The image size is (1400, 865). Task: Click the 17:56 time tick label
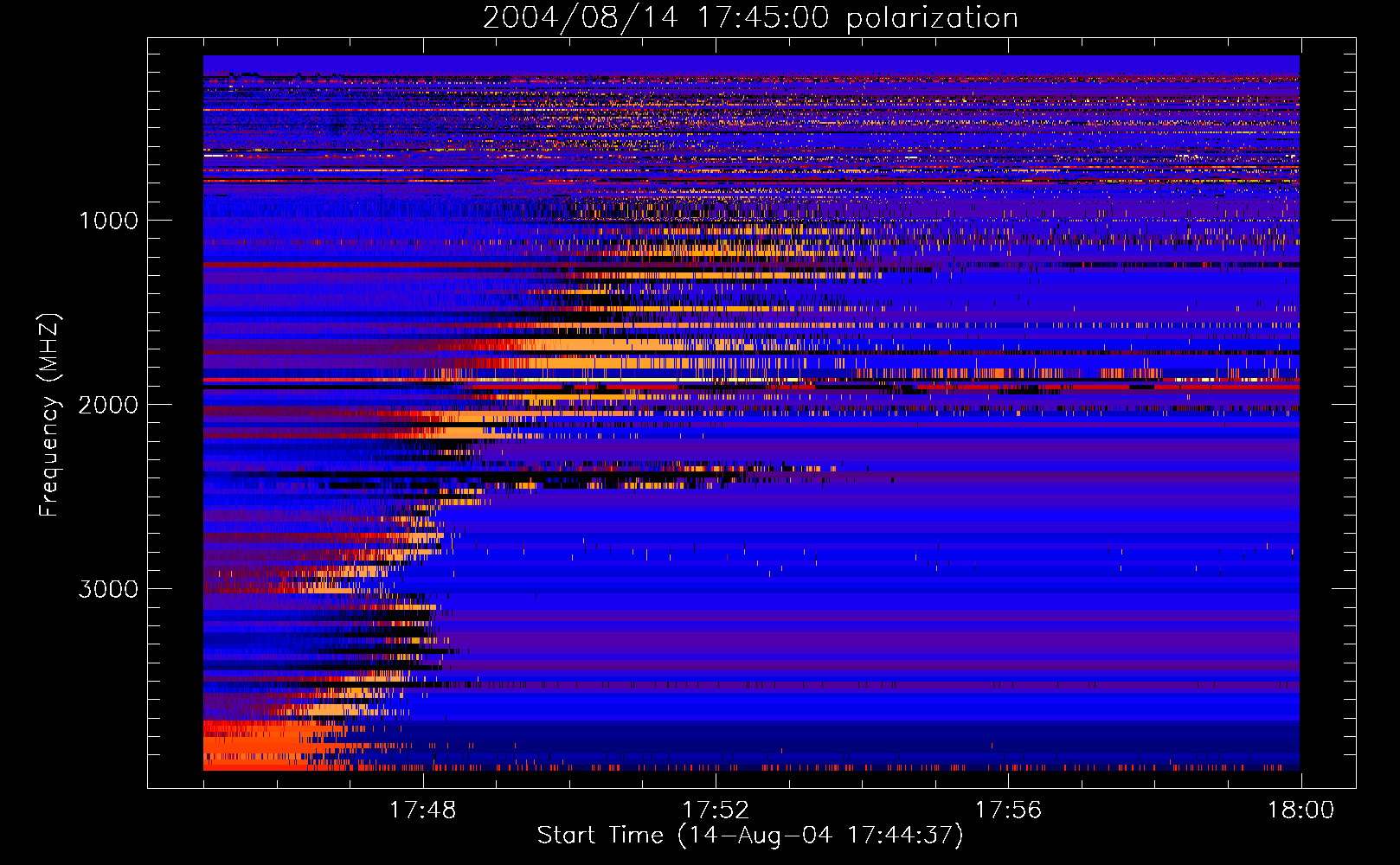pos(1008,810)
